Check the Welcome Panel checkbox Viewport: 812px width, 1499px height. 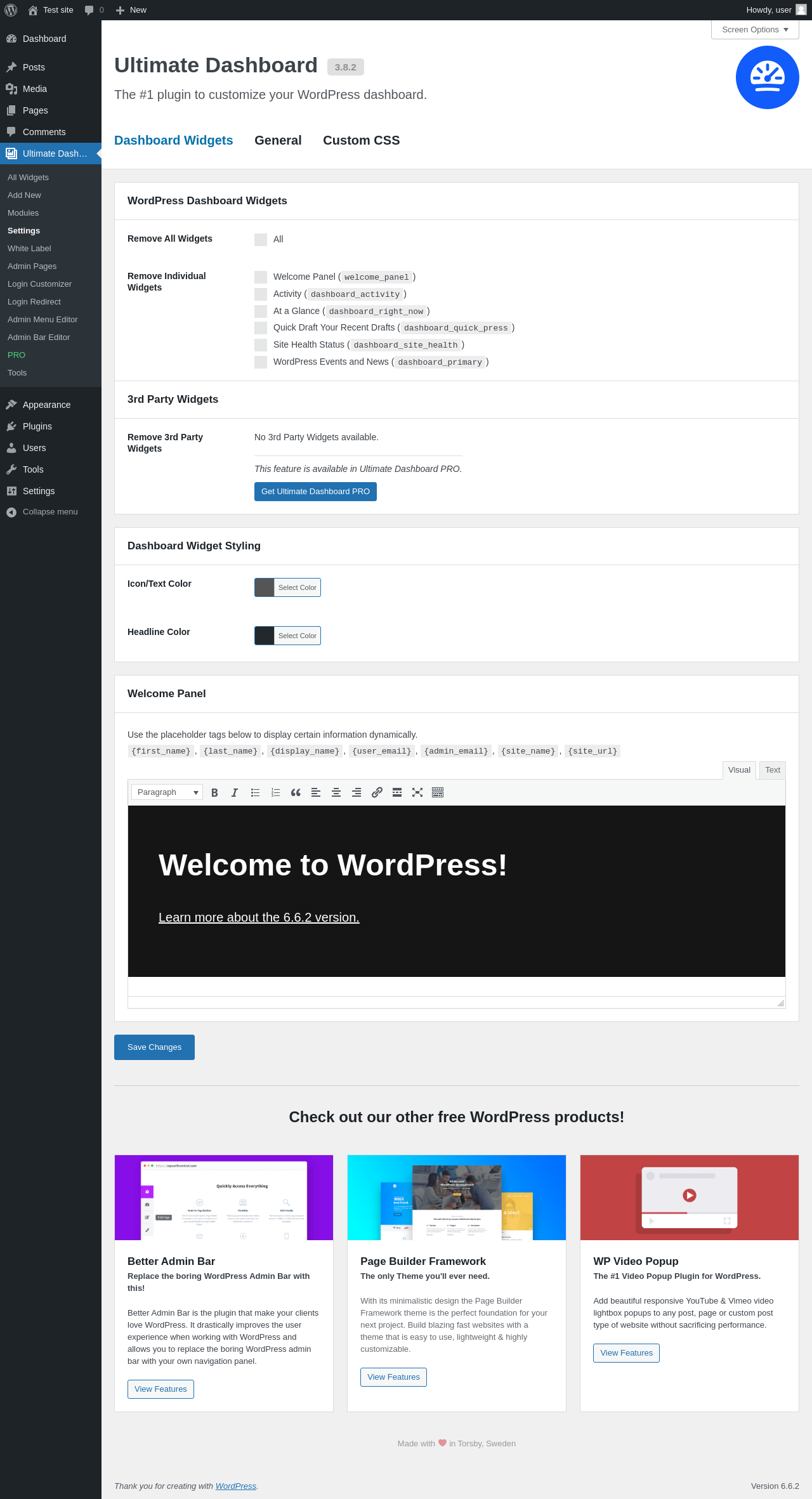(x=261, y=277)
